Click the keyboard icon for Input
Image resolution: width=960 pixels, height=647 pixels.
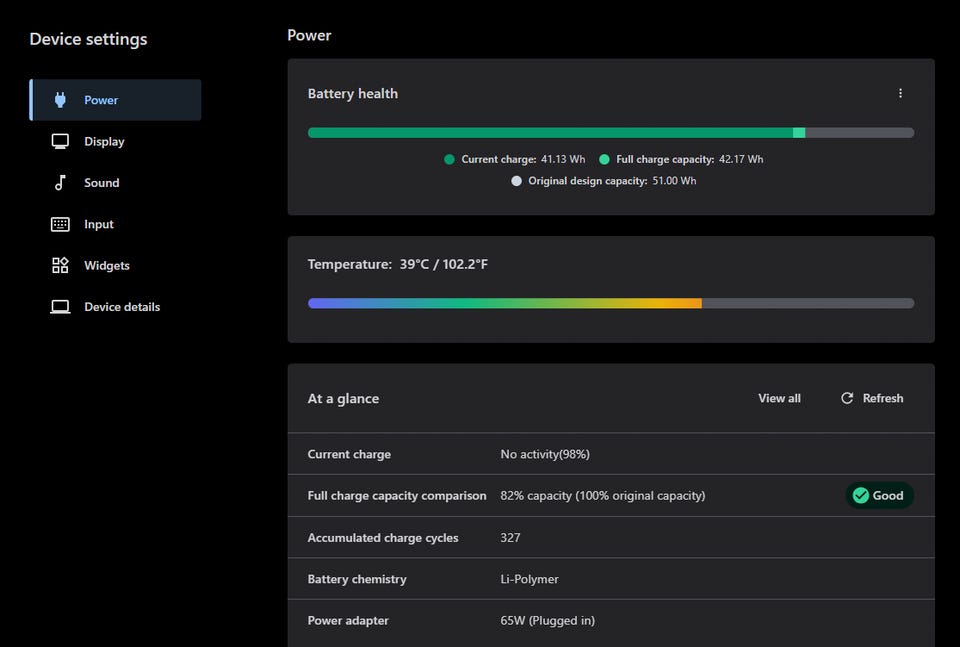60,224
